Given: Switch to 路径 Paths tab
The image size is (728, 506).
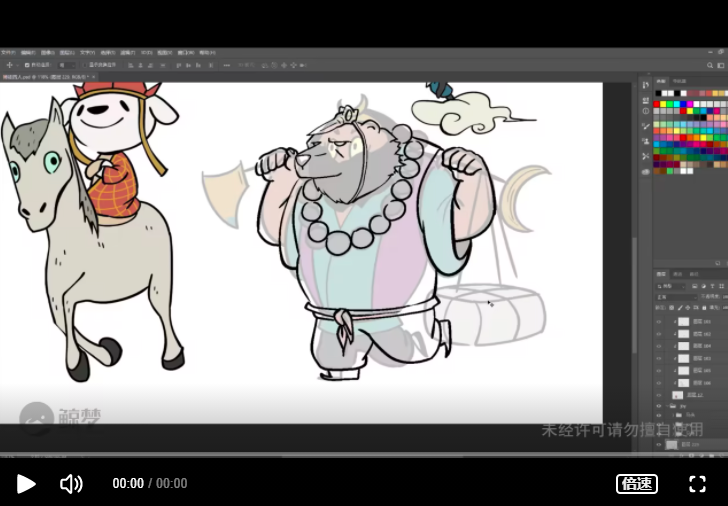Looking at the screenshot, I should click(694, 274).
